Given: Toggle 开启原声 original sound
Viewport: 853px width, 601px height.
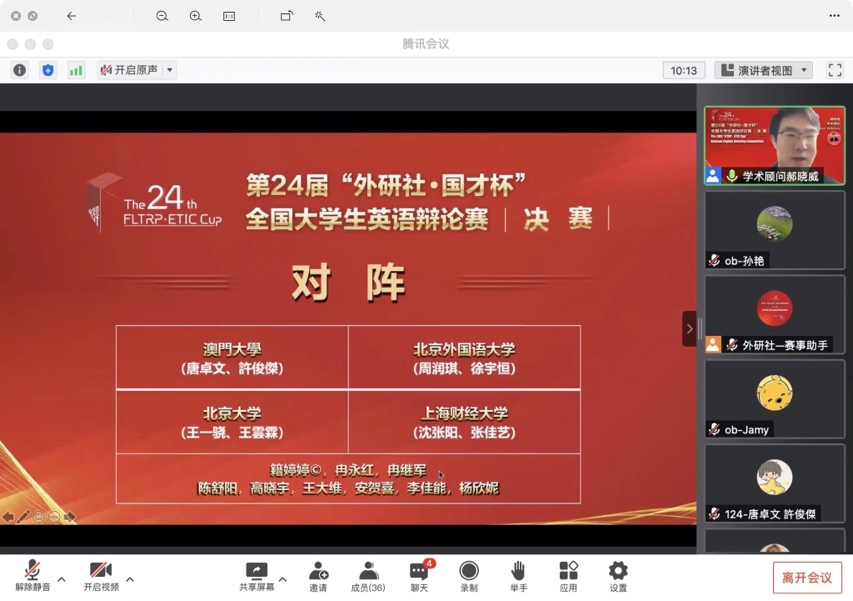Looking at the screenshot, I should (129, 70).
